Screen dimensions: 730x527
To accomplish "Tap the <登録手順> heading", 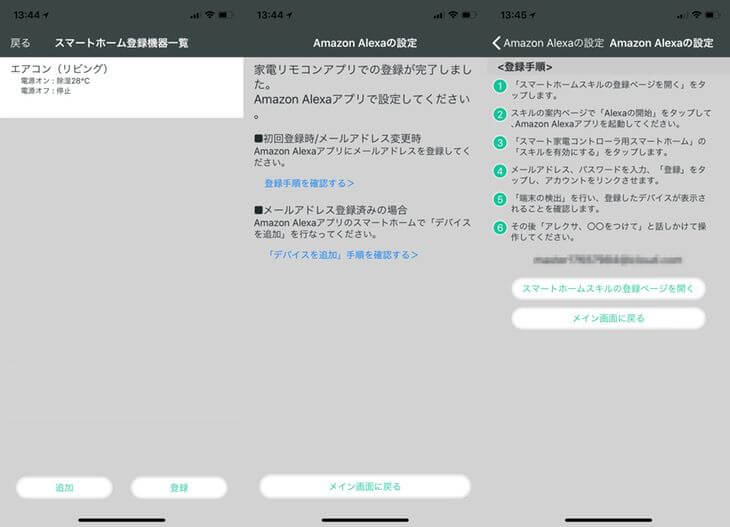I will [x=525, y=67].
